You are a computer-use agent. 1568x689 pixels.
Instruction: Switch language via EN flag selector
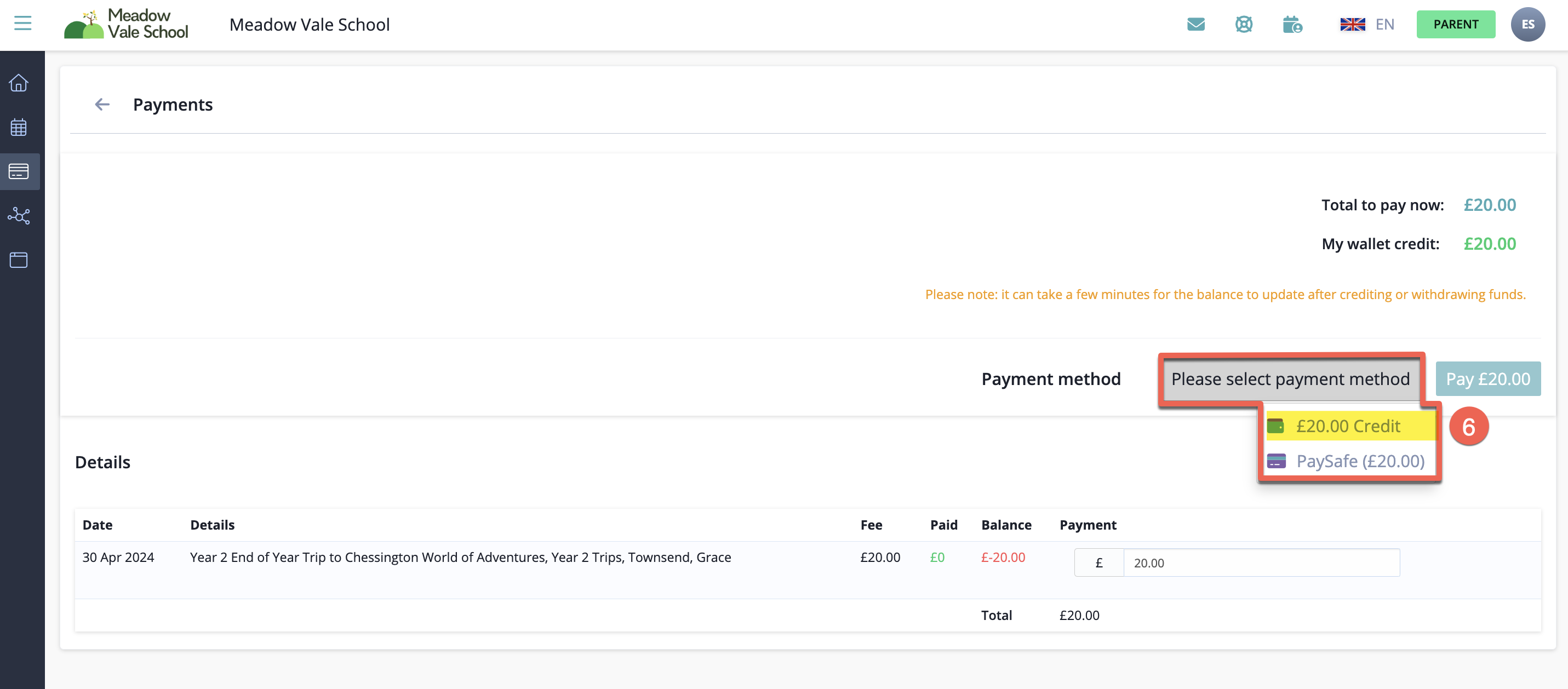tap(1366, 24)
